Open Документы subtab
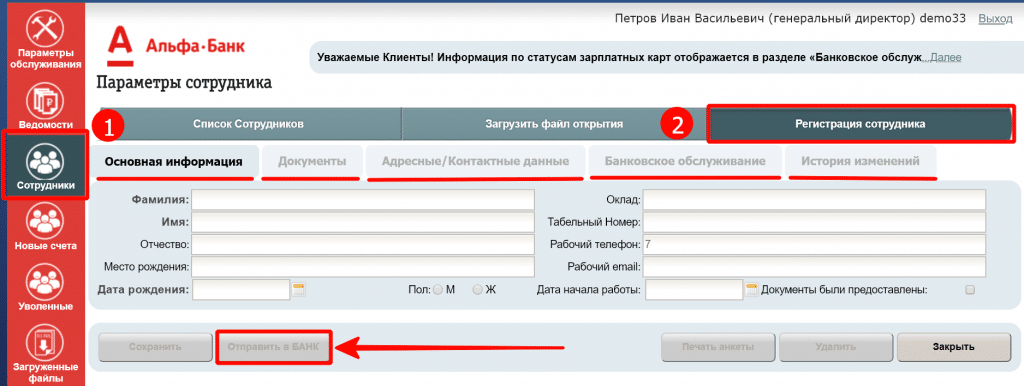 tap(312, 162)
